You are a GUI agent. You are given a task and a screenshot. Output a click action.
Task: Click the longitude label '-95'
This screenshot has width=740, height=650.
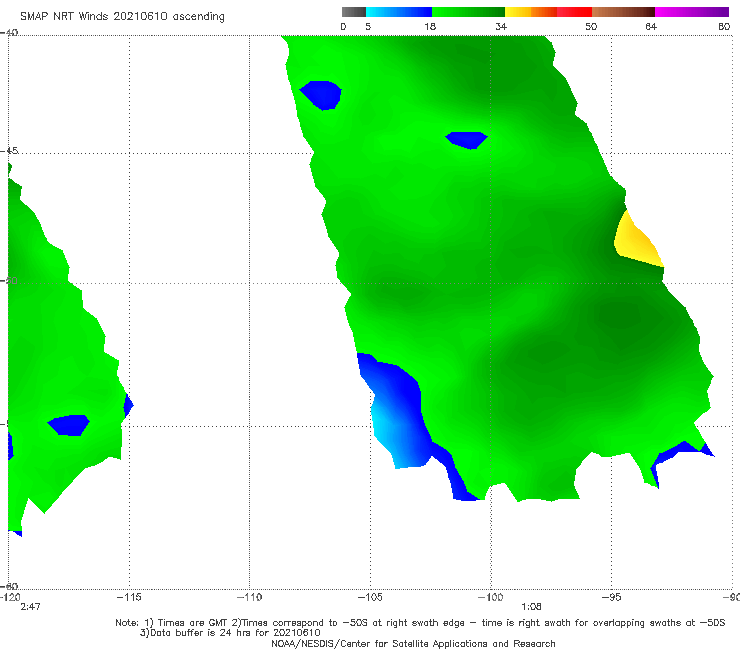[x=612, y=597]
